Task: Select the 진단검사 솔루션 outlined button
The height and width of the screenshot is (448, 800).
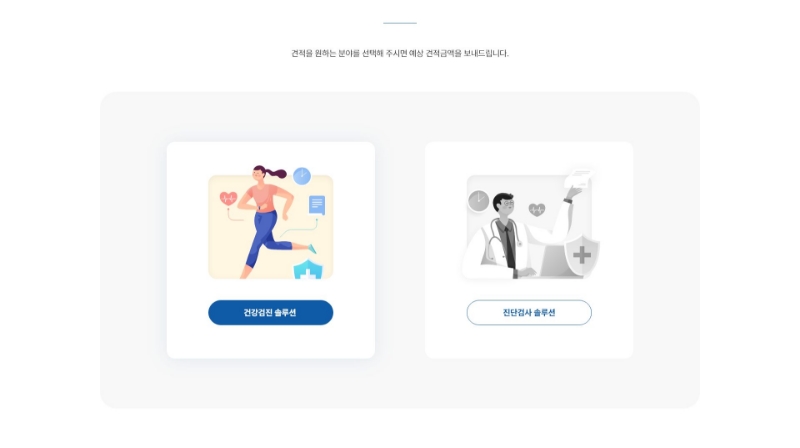Action: [529, 312]
